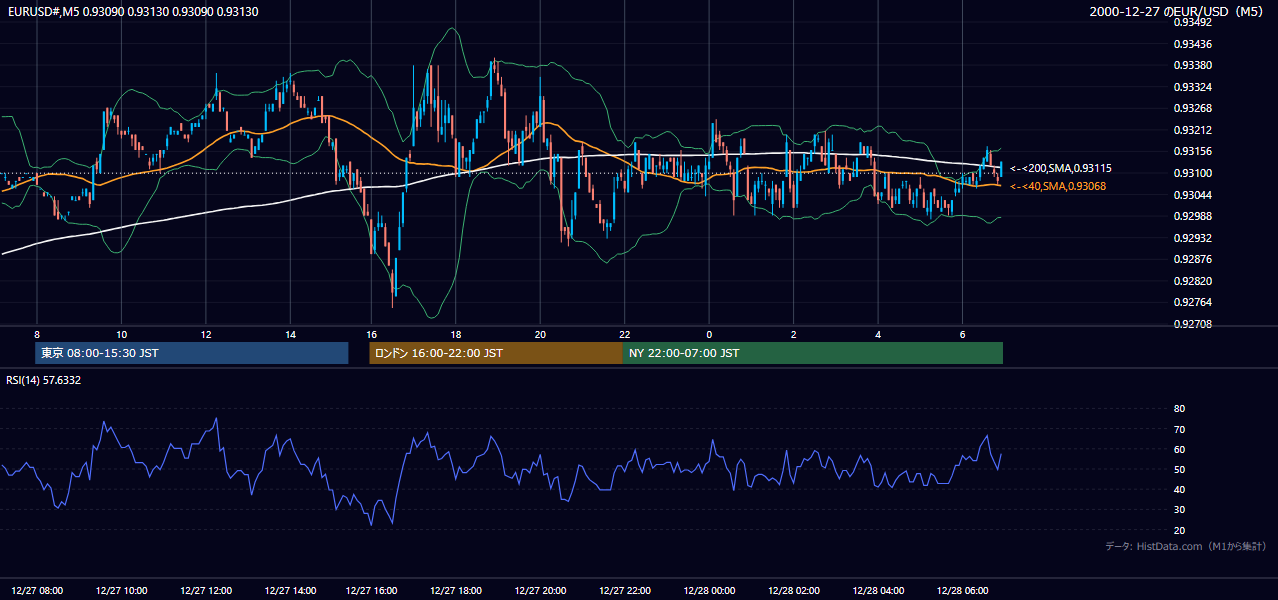Click the hour 4 label under the price chart
The width and height of the screenshot is (1278, 600).
877,334
